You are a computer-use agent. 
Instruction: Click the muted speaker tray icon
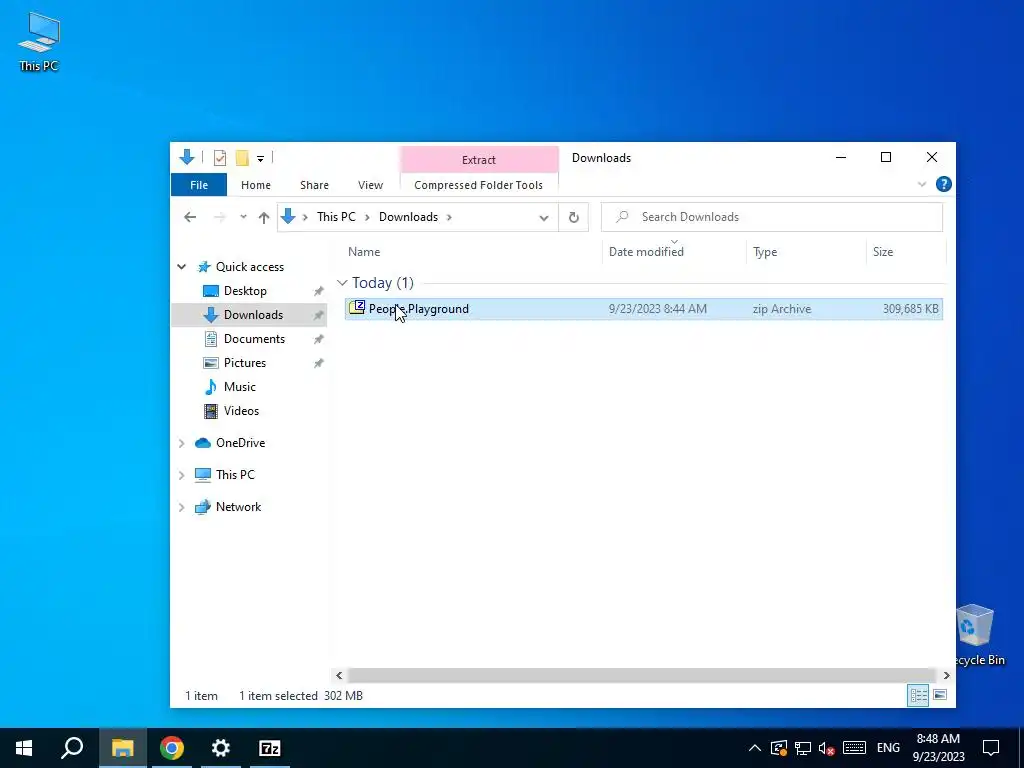[827, 748]
